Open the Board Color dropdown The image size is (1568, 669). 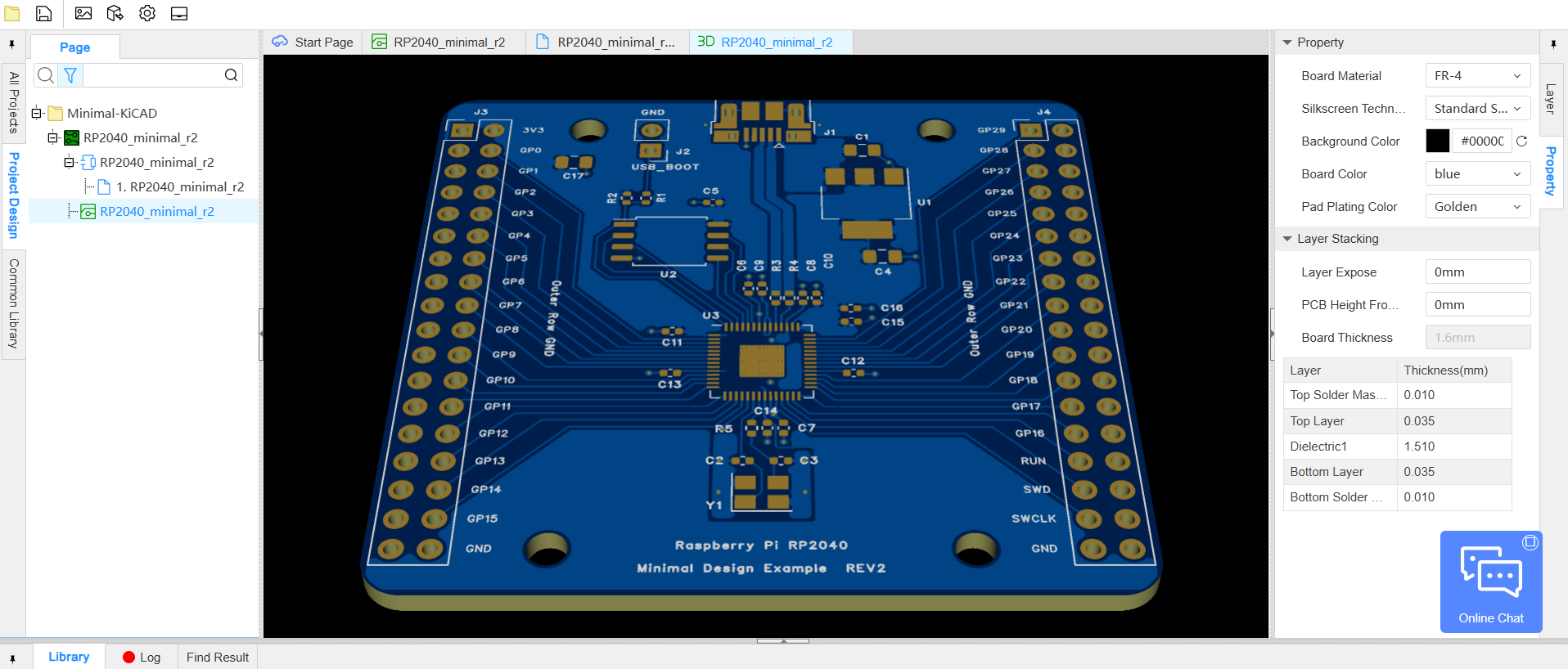(x=1477, y=173)
